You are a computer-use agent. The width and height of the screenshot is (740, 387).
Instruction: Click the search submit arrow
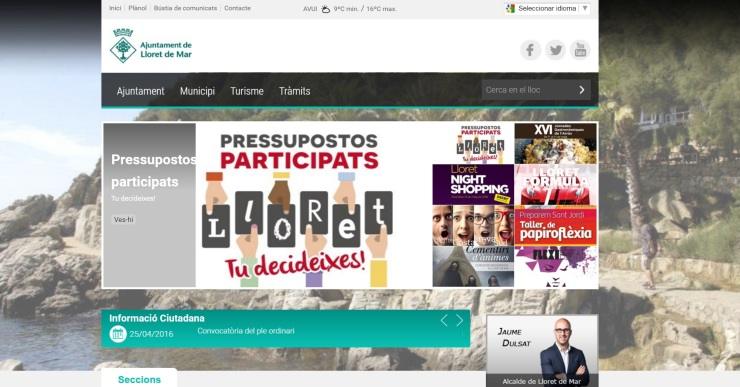coord(581,90)
